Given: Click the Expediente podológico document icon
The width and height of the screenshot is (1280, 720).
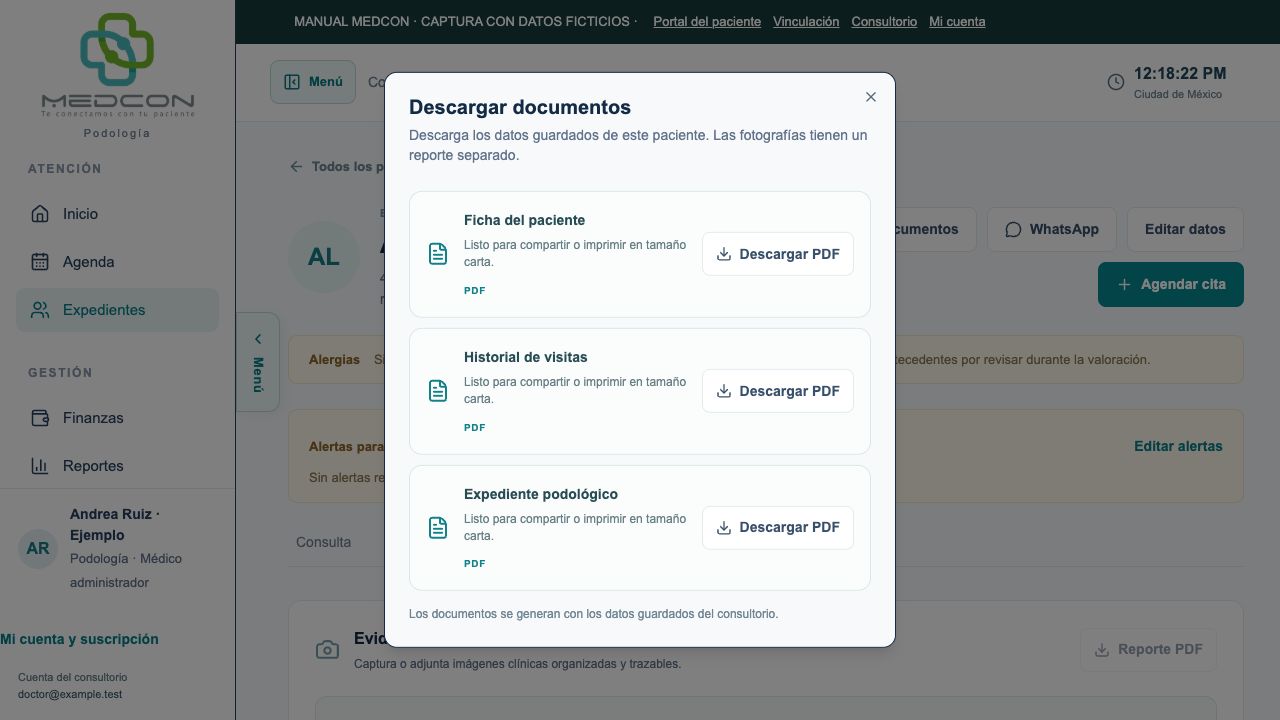Looking at the screenshot, I should [438, 527].
